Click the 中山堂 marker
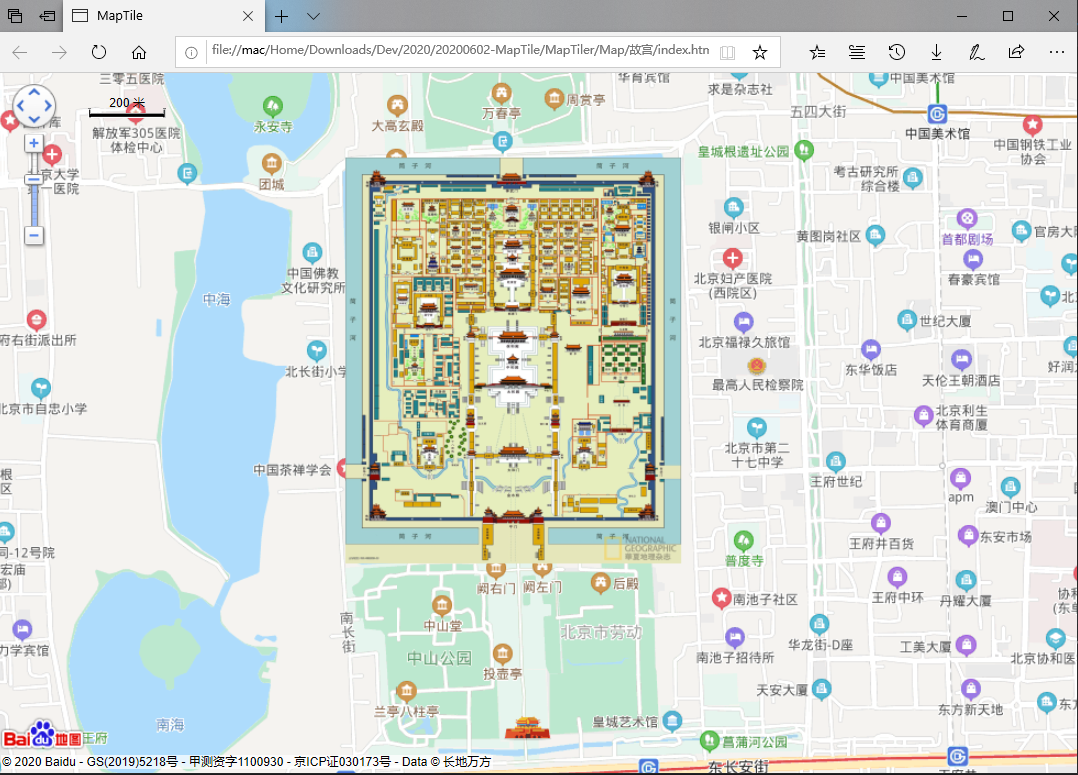This screenshot has width=1078, height=775. (442, 605)
